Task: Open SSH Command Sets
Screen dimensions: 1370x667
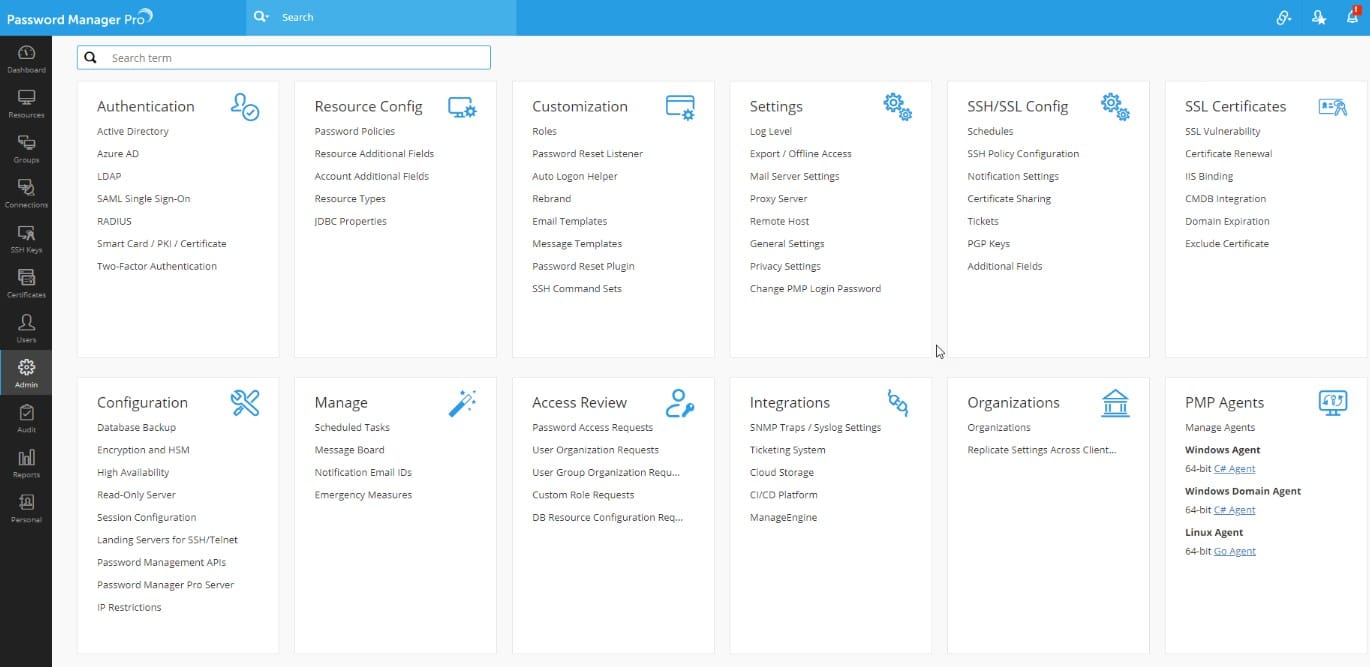Action: pos(577,289)
